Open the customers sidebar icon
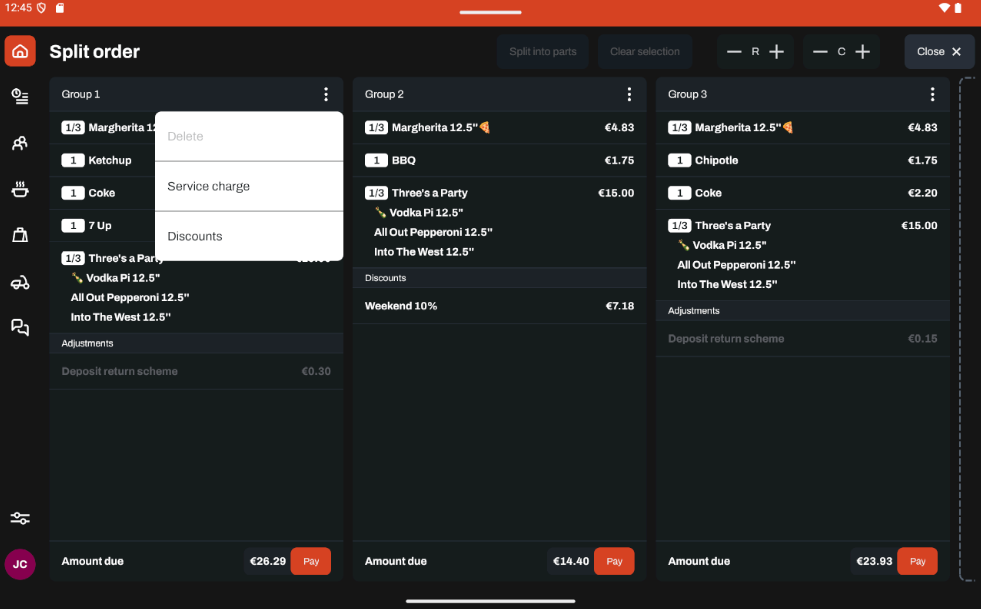The image size is (981, 609). [20, 143]
